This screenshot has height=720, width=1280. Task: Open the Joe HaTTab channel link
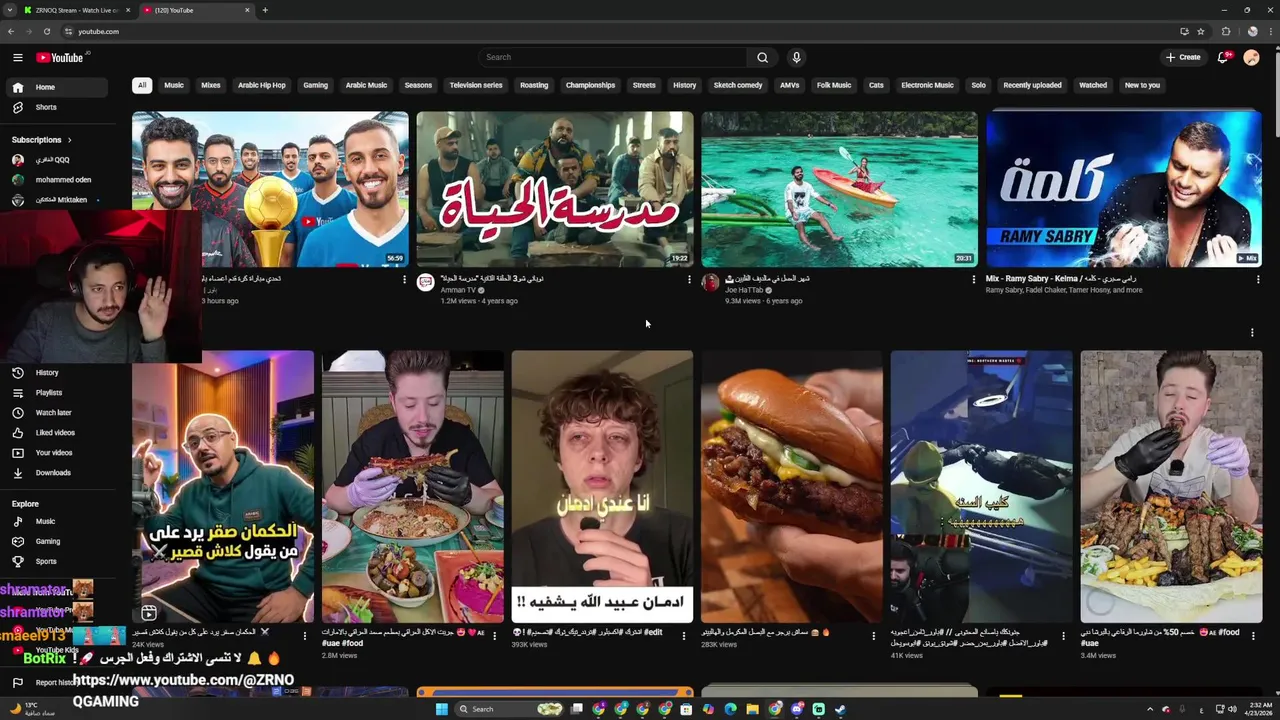pos(744,290)
